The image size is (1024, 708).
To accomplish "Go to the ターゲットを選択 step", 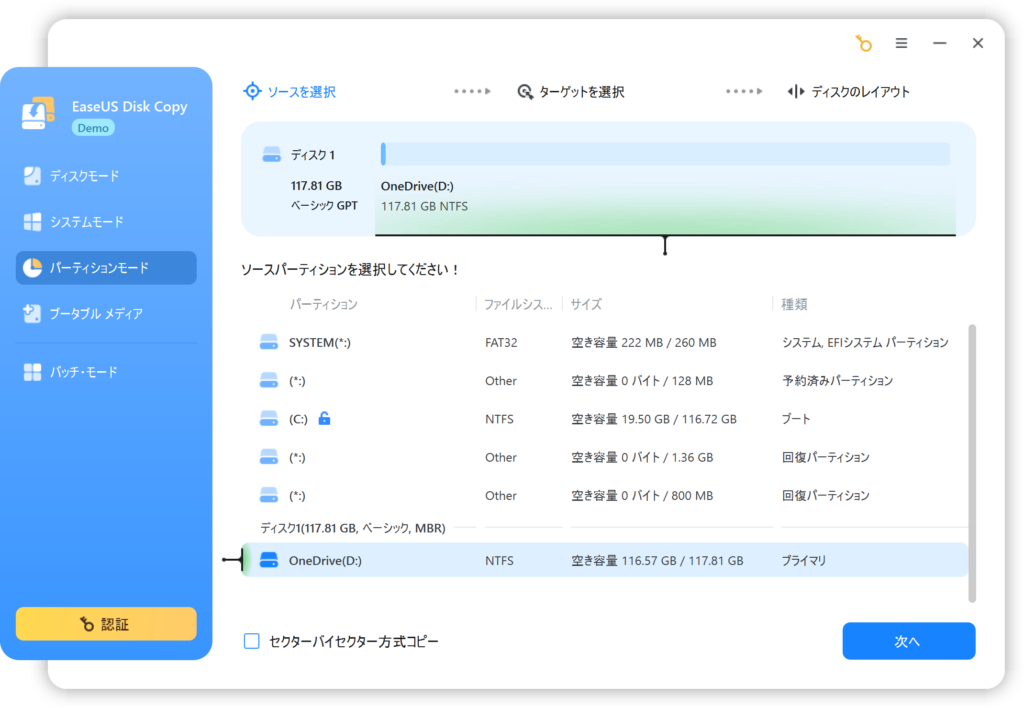I will point(571,92).
